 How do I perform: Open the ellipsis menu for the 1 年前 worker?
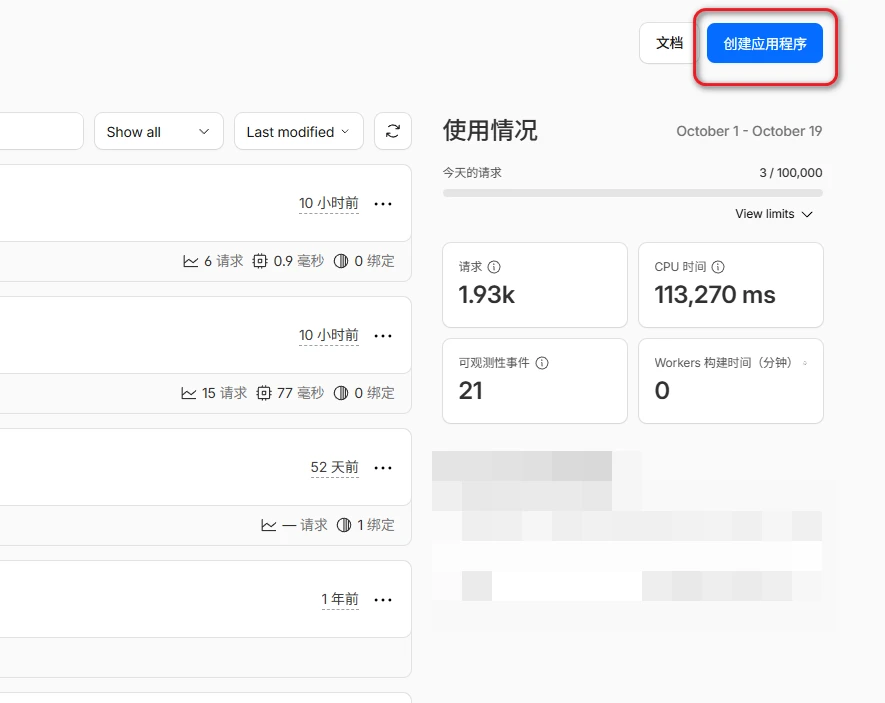click(x=383, y=599)
